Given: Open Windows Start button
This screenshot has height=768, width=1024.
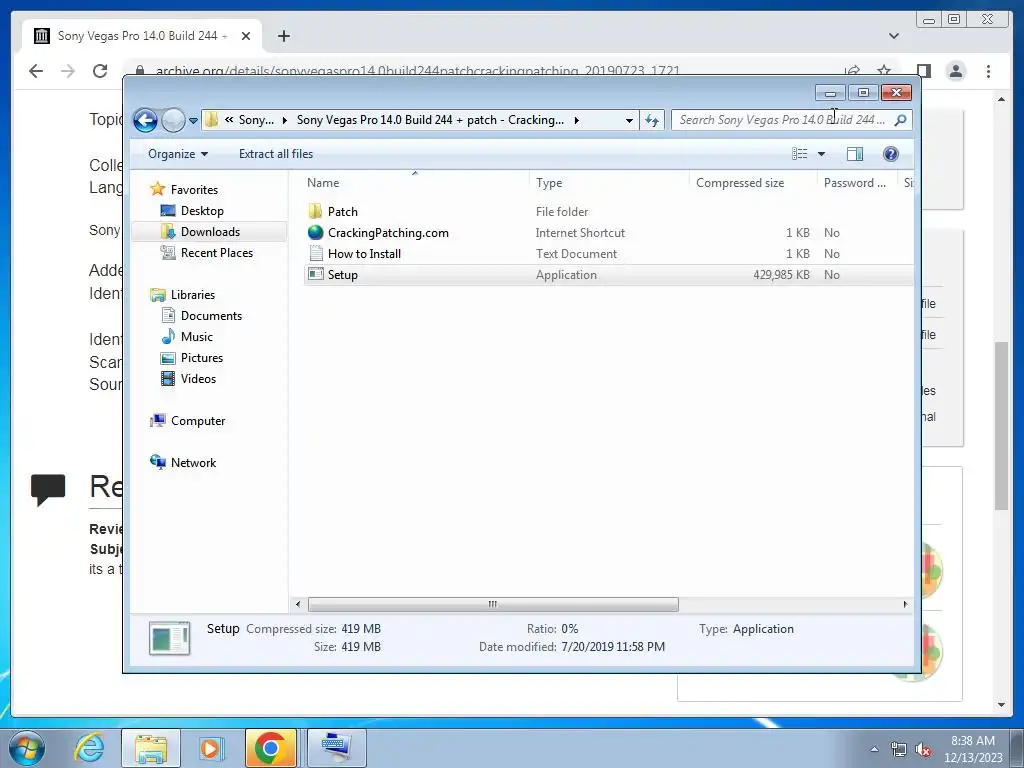Looking at the screenshot, I should pyautogui.click(x=27, y=748).
